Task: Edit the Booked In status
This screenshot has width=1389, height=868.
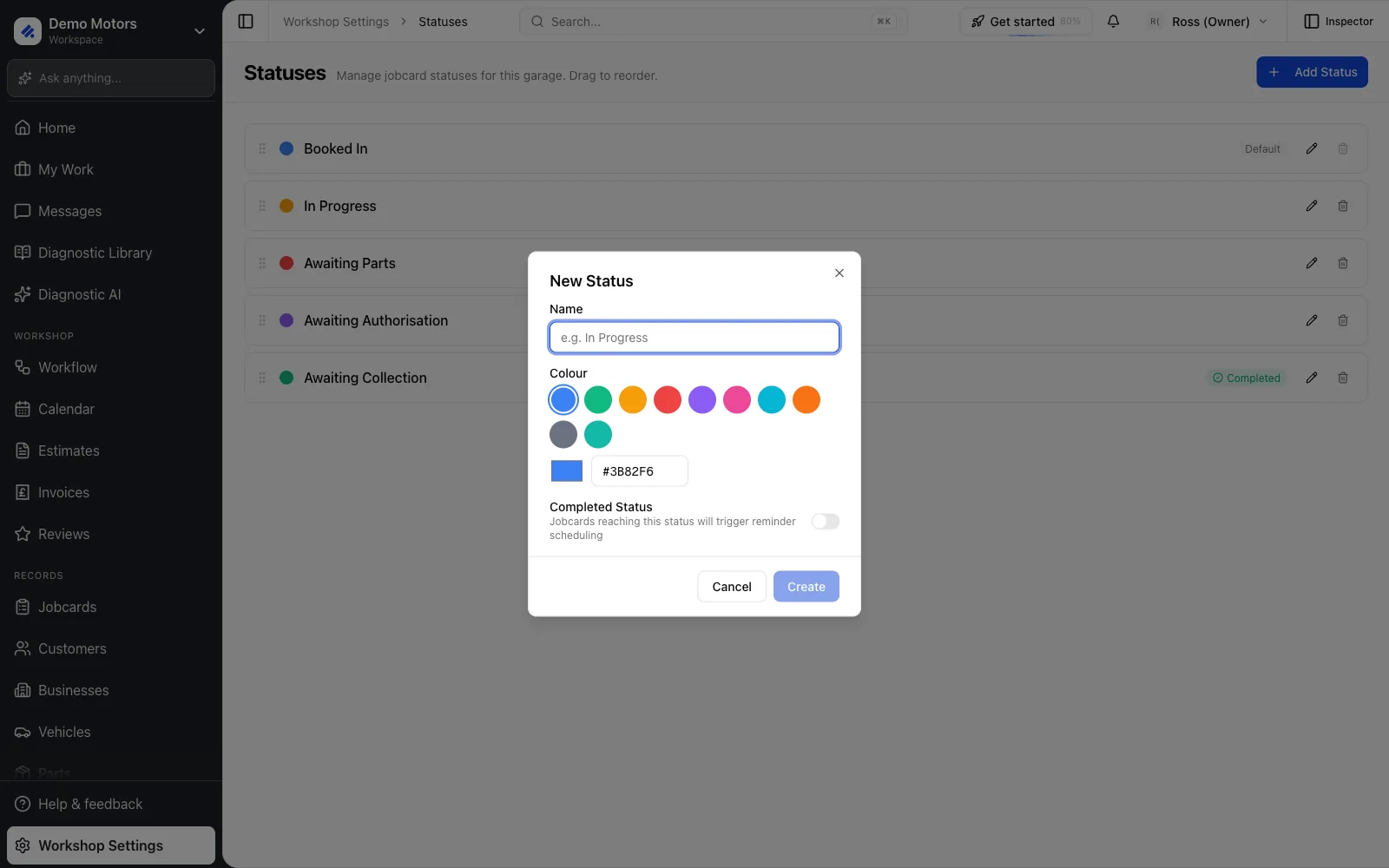Action: tap(1312, 148)
